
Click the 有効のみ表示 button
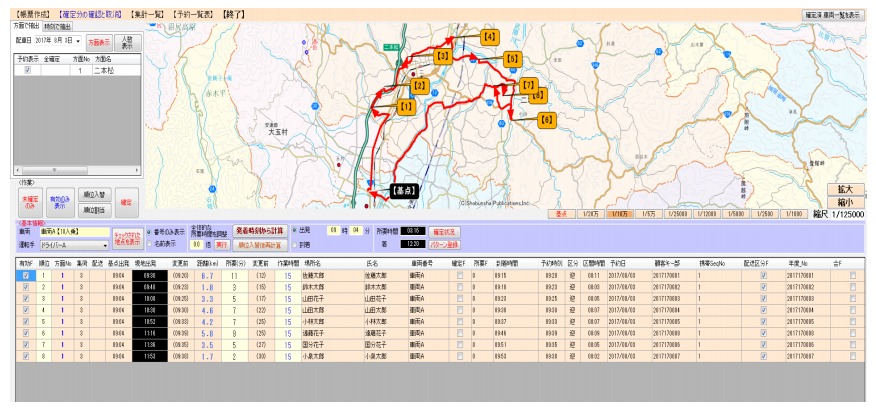click(x=60, y=202)
